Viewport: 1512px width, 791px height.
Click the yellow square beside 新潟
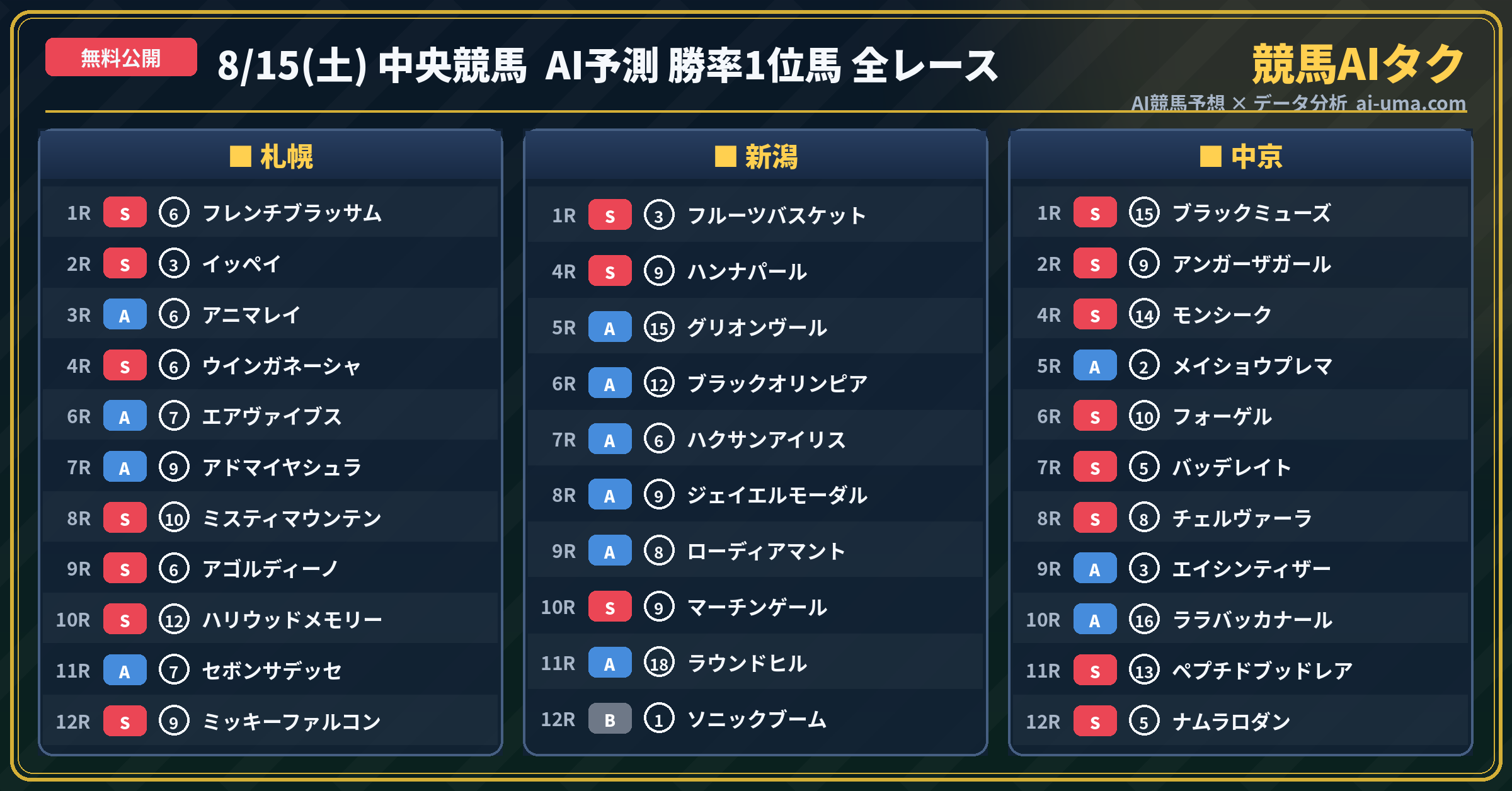(x=725, y=156)
